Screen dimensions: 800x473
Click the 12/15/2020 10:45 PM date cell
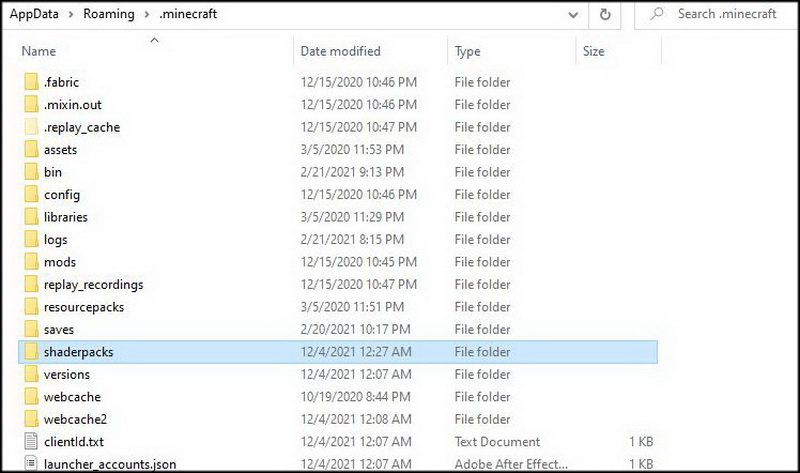(359, 262)
